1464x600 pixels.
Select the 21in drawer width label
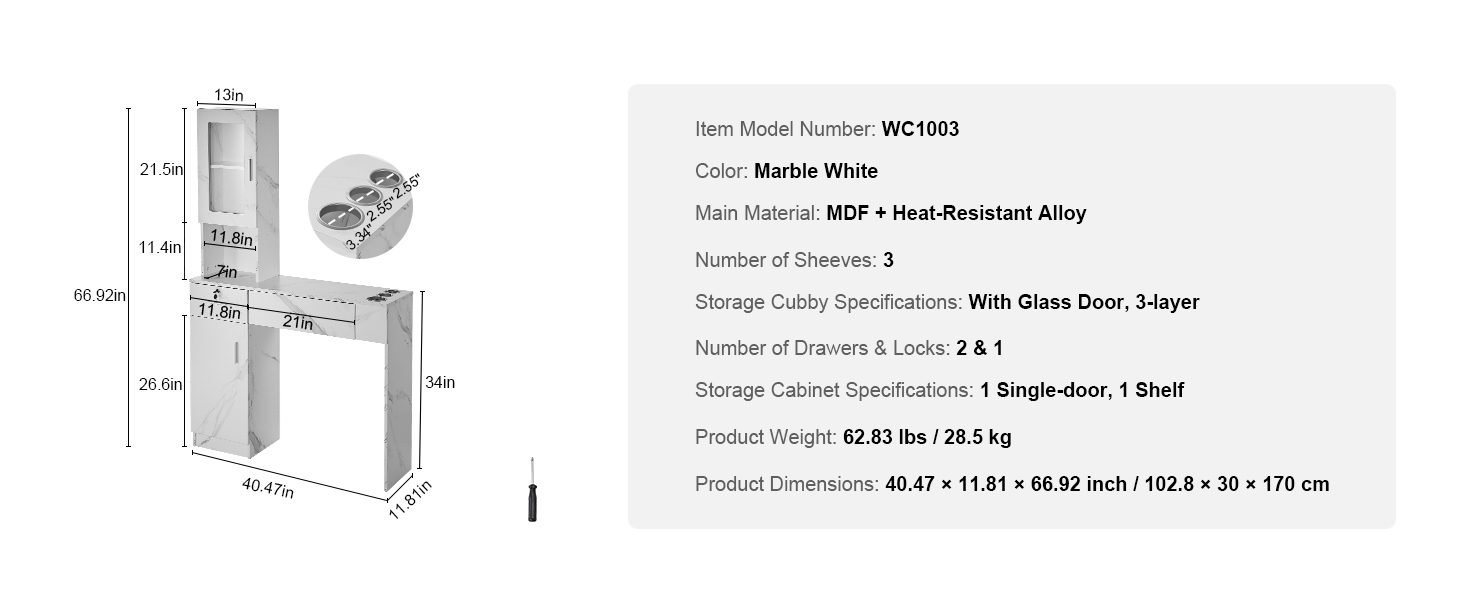point(298,323)
